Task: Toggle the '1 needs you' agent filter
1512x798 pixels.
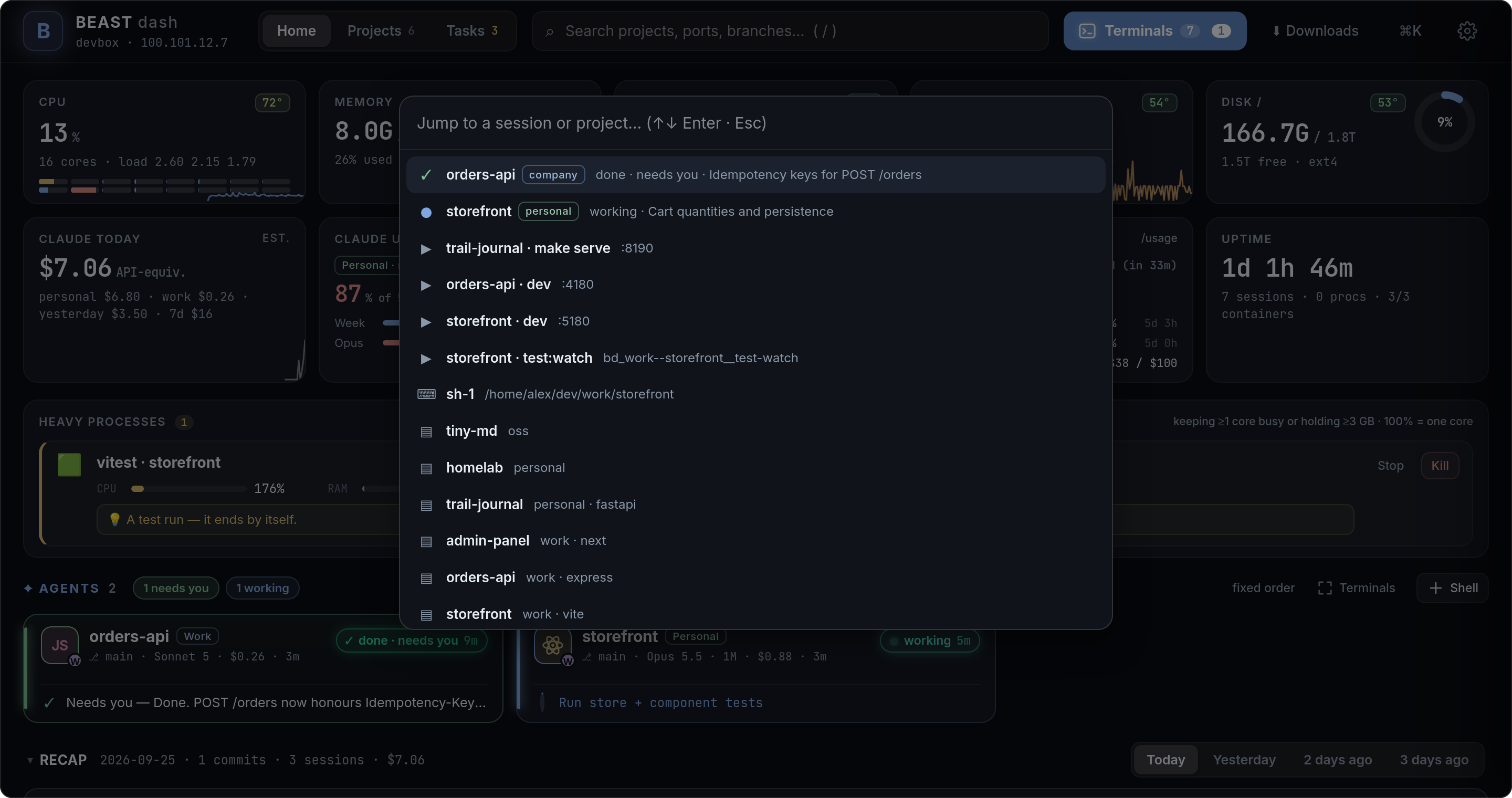Action: 175,588
